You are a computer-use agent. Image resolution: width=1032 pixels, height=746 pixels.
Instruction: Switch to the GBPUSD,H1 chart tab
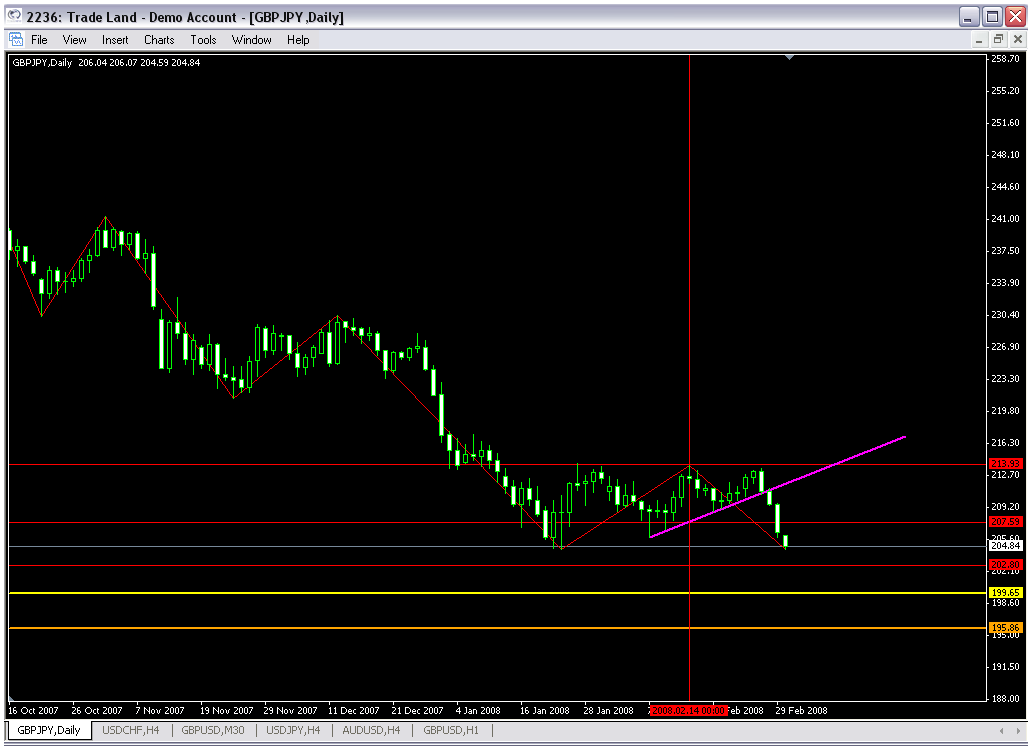(451, 730)
